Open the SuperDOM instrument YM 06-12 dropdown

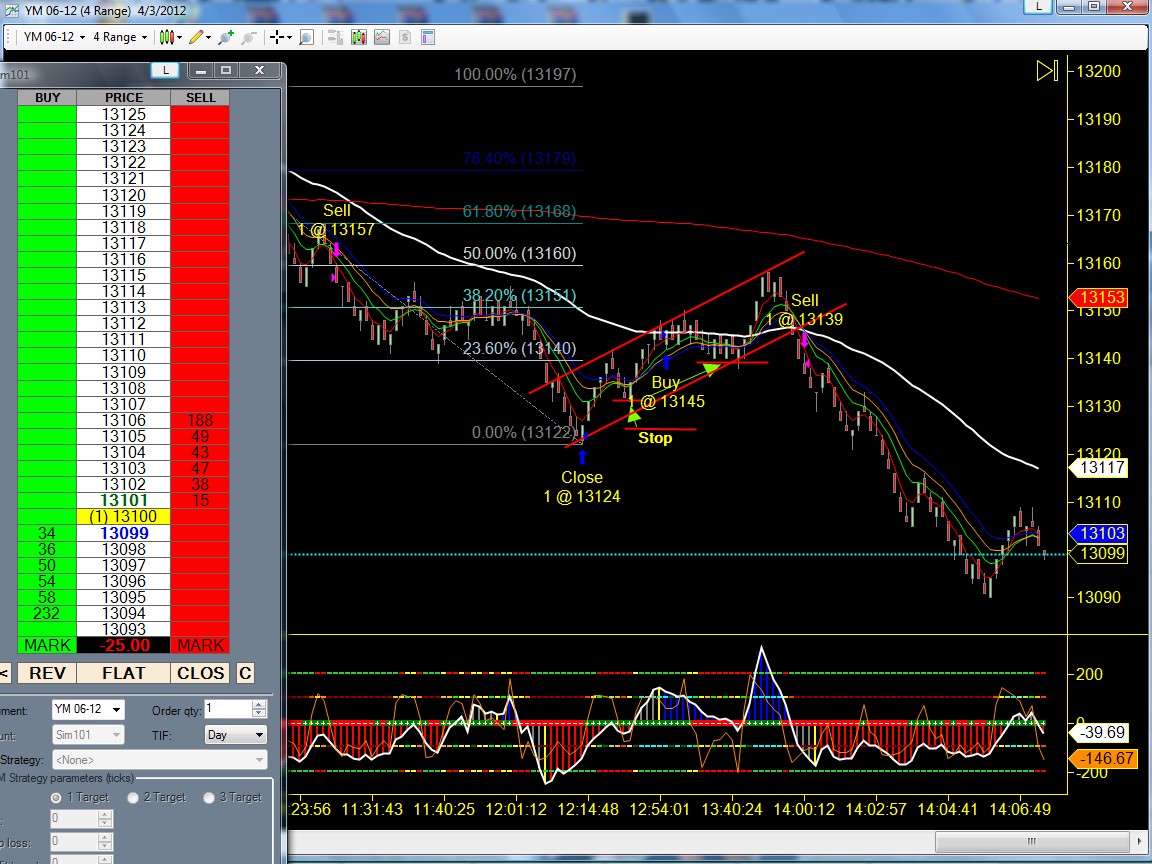tap(88, 710)
